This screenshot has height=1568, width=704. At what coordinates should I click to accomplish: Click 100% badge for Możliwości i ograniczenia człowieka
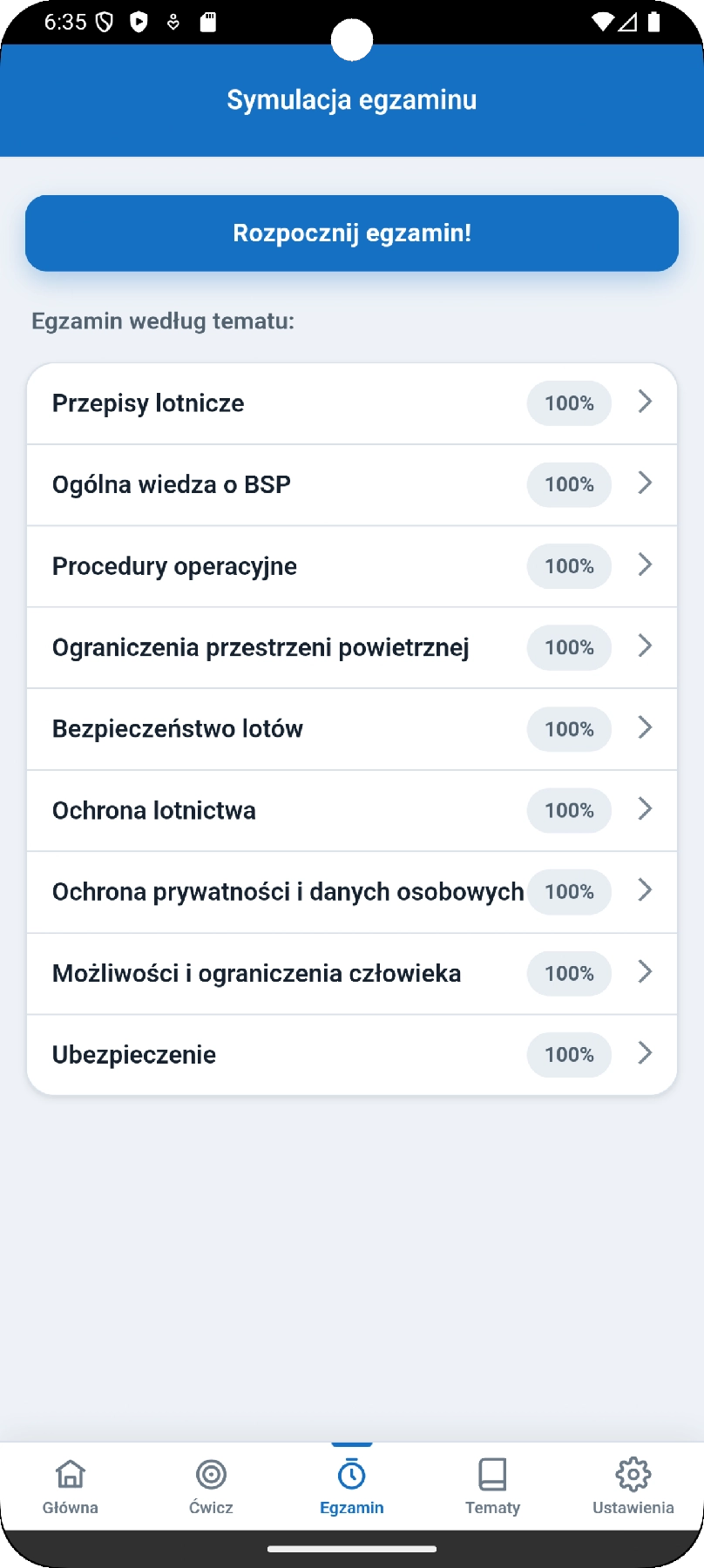(569, 973)
